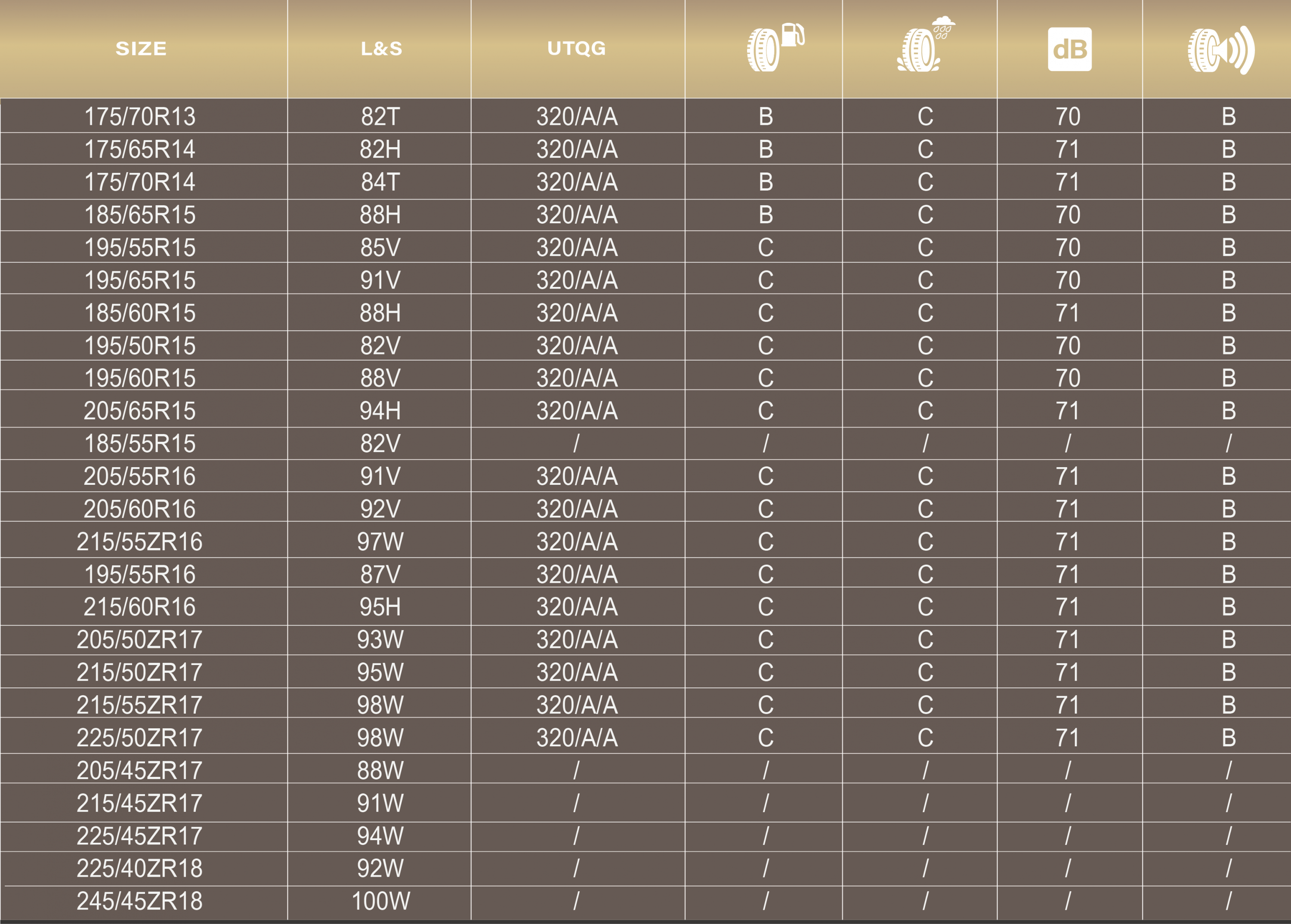Click size cell 205/55R16
Screen dimensions: 1291x924
[x=140, y=476]
